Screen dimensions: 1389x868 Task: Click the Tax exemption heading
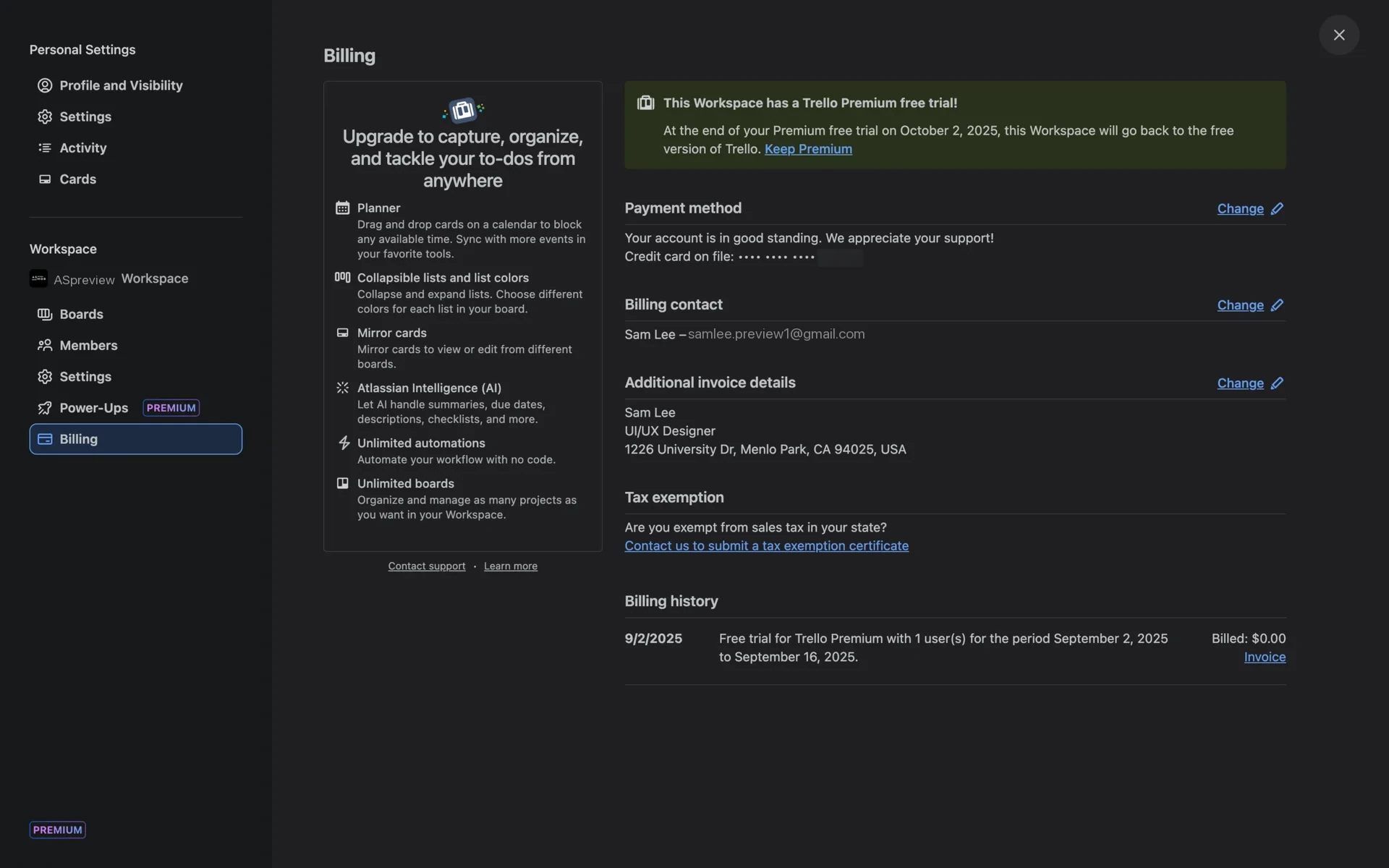674,498
